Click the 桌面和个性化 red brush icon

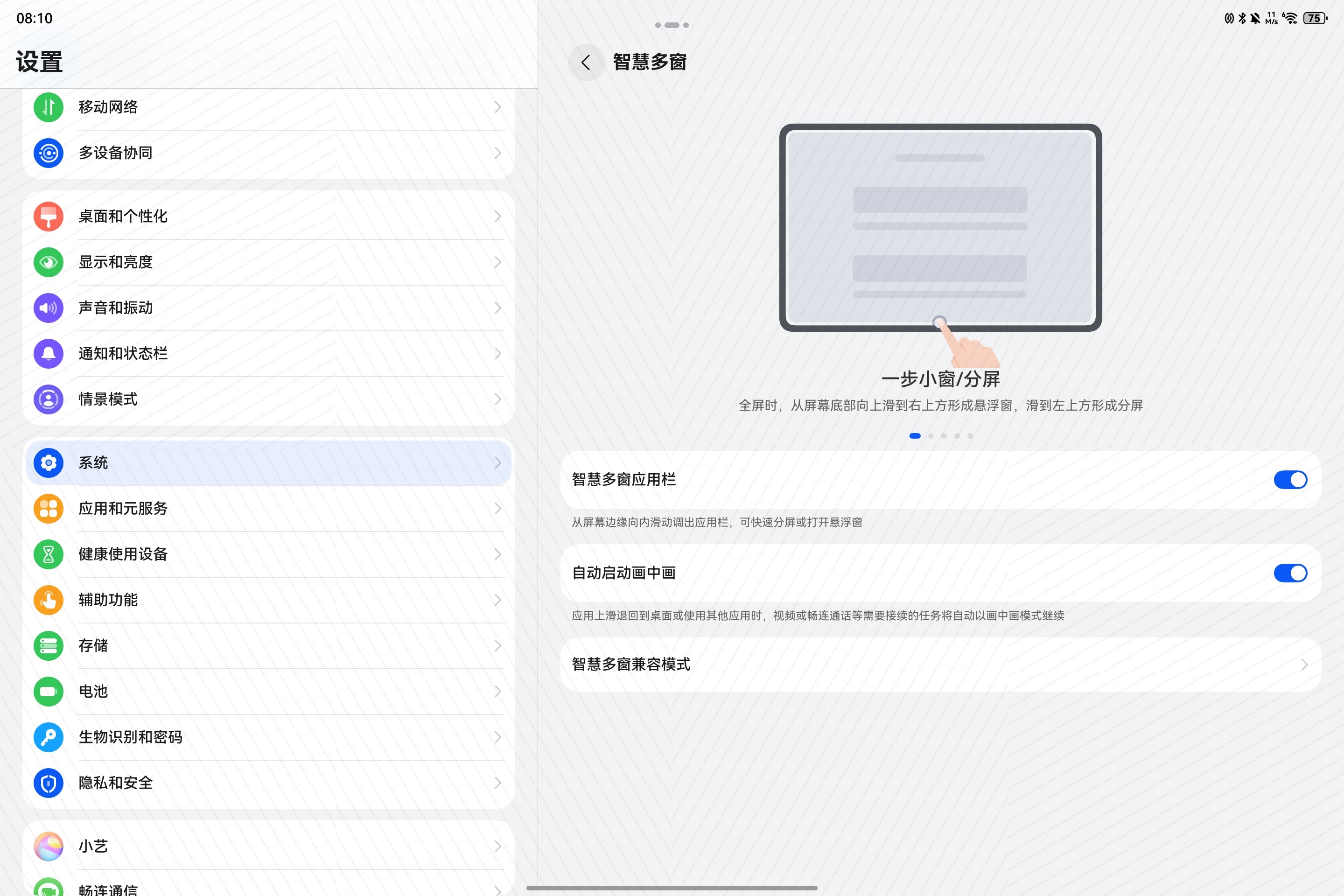(x=49, y=216)
